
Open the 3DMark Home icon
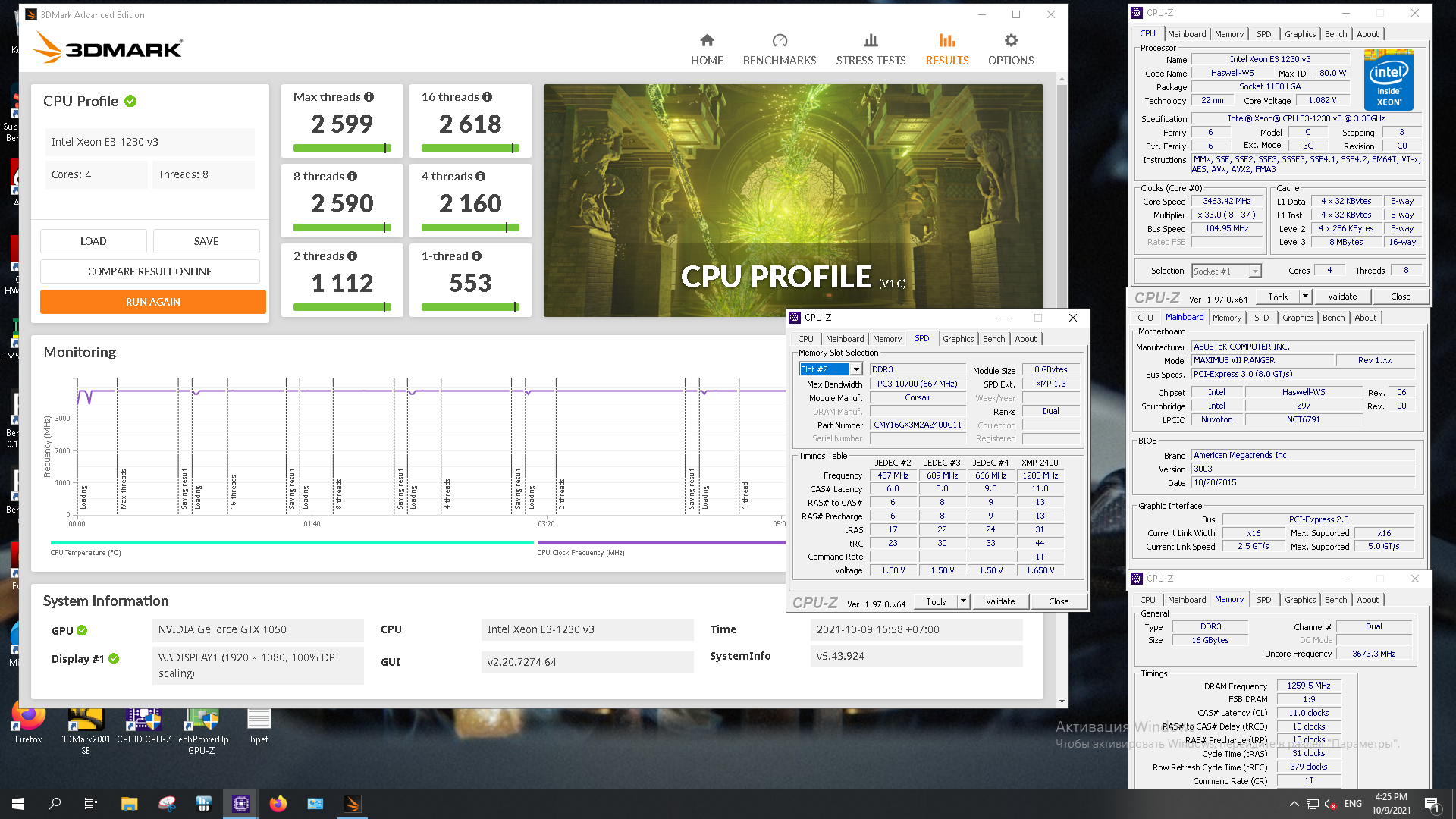(707, 40)
